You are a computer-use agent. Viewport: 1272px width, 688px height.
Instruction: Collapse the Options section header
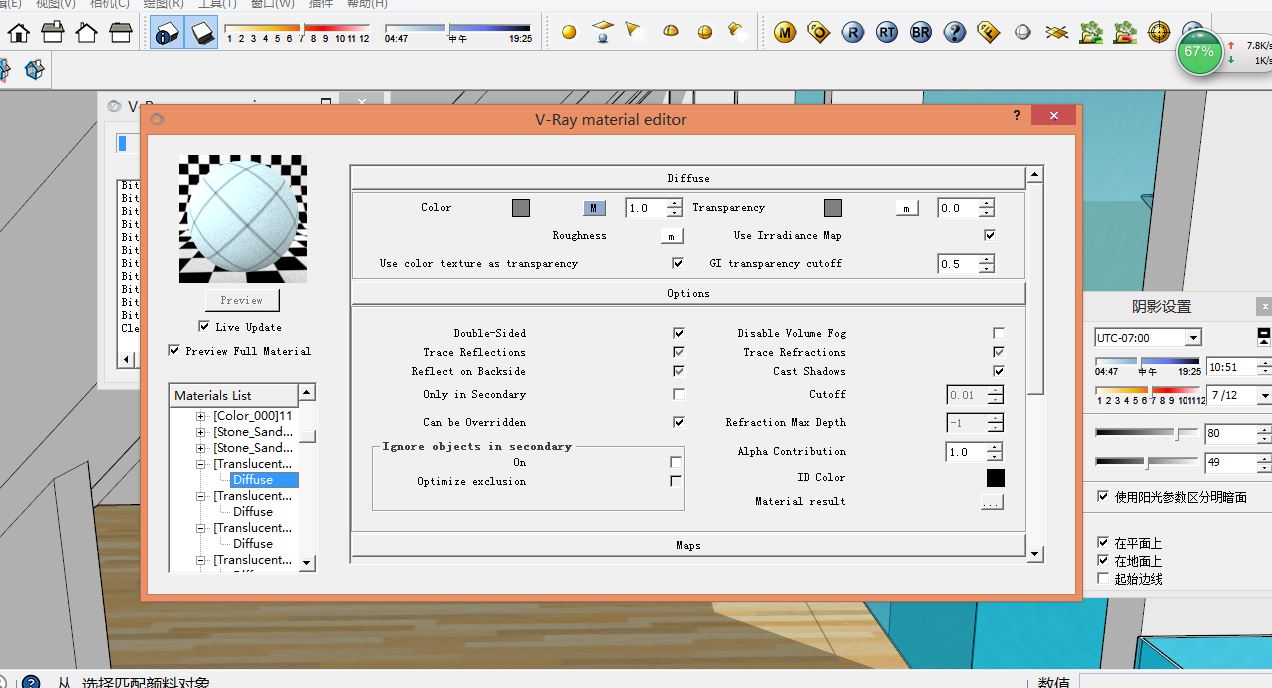click(x=688, y=293)
